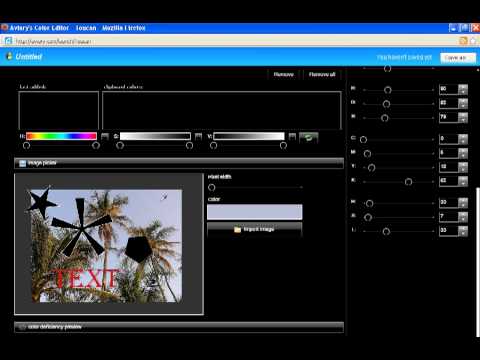
Task: Click the cyan slider handle in the row showing 0
Action: [363, 139]
